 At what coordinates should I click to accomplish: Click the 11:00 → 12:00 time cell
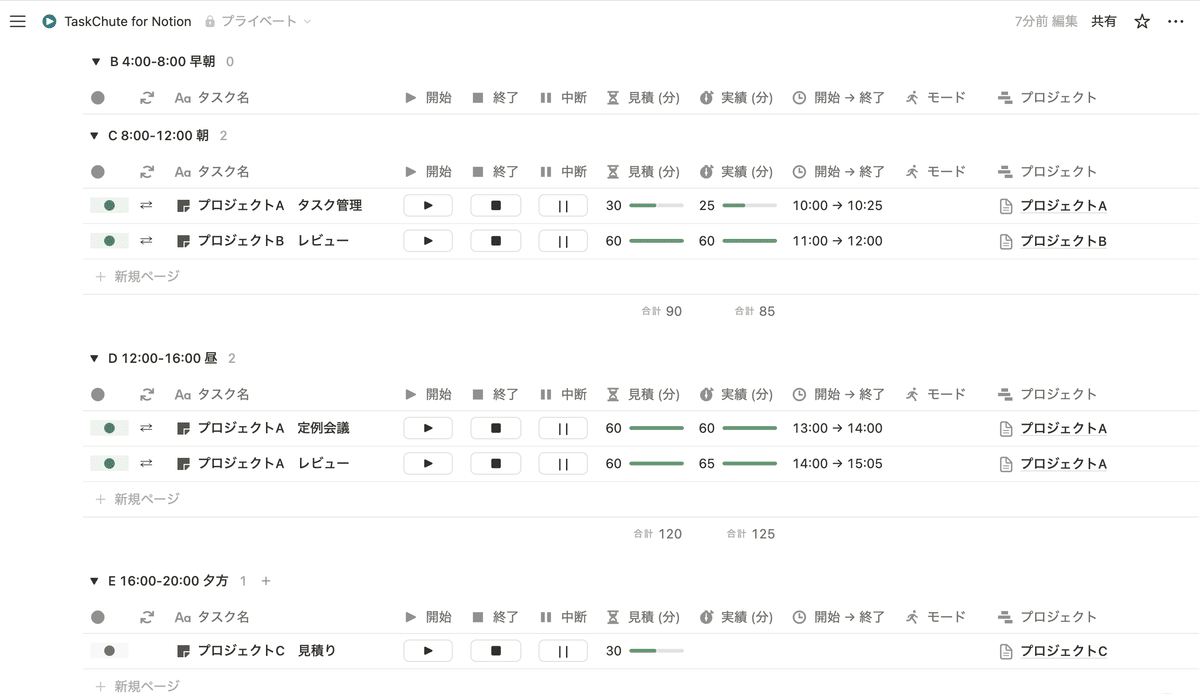(x=837, y=241)
